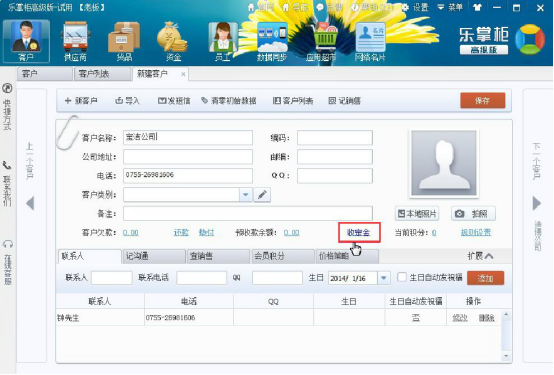The image size is (554, 375).
Task: Click 清零初始数据 toolbar item
Action: [x=229, y=101]
